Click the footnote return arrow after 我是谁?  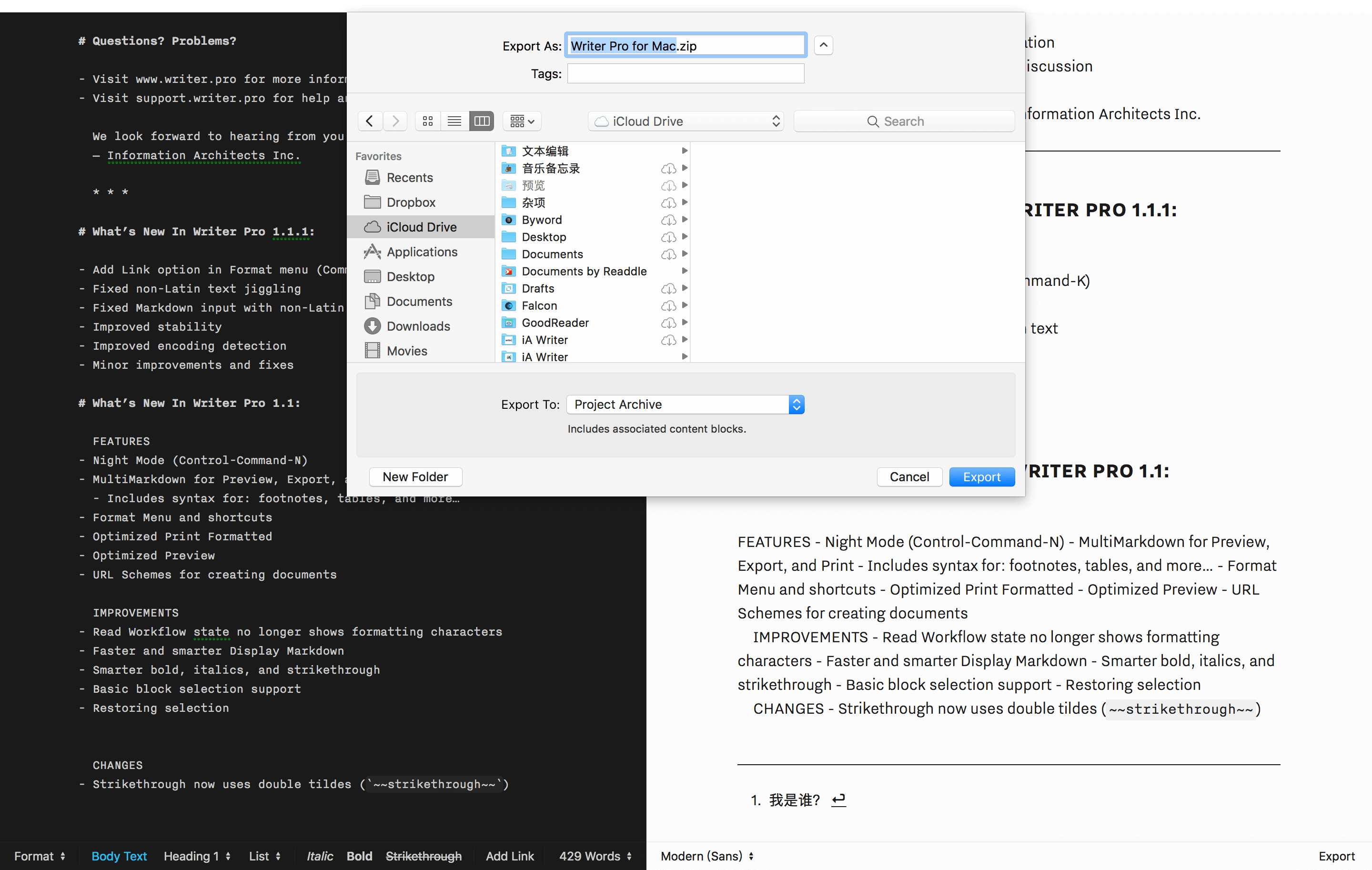pyautogui.click(x=839, y=800)
